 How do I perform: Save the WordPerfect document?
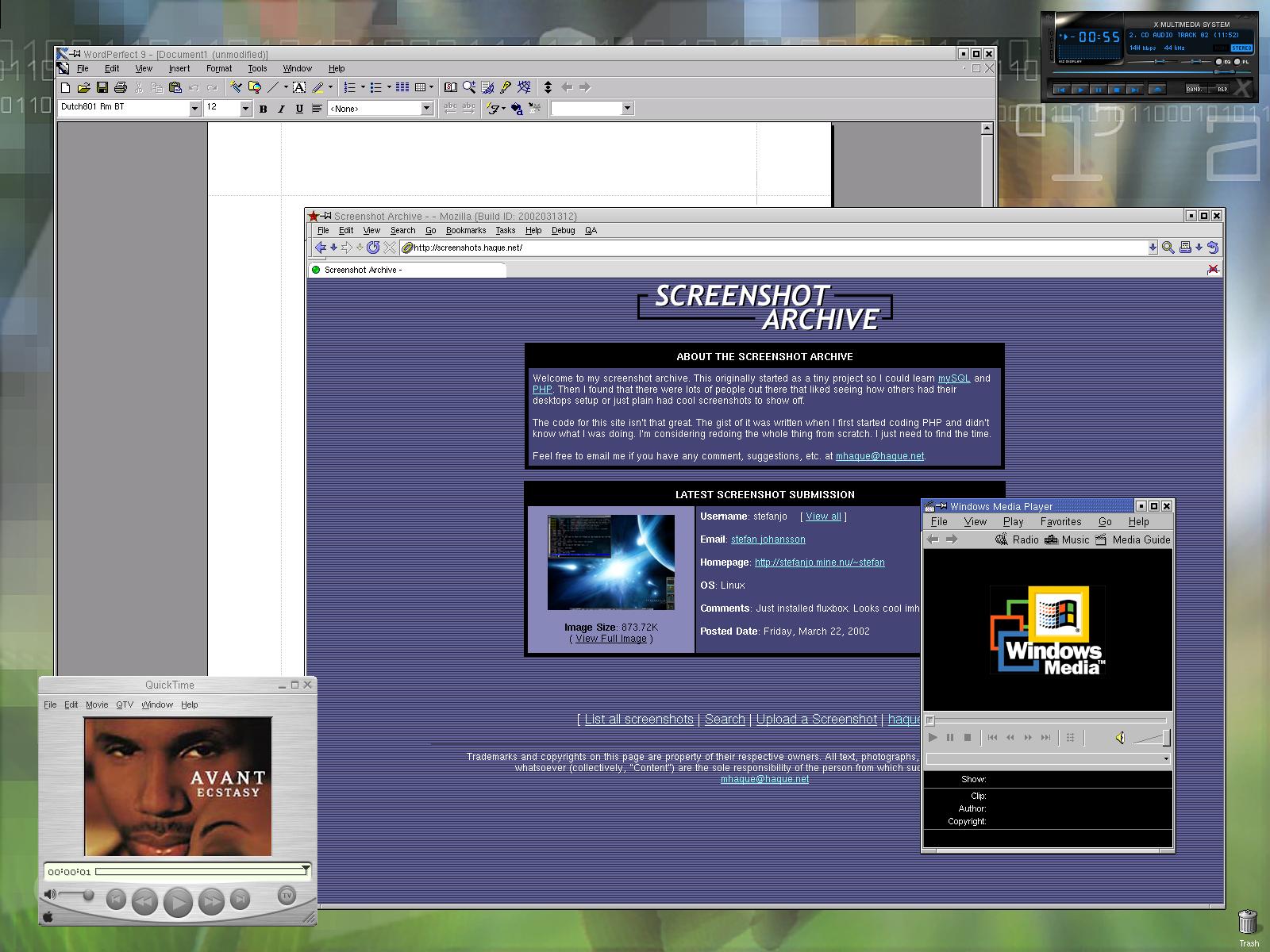pyautogui.click(x=102, y=87)
